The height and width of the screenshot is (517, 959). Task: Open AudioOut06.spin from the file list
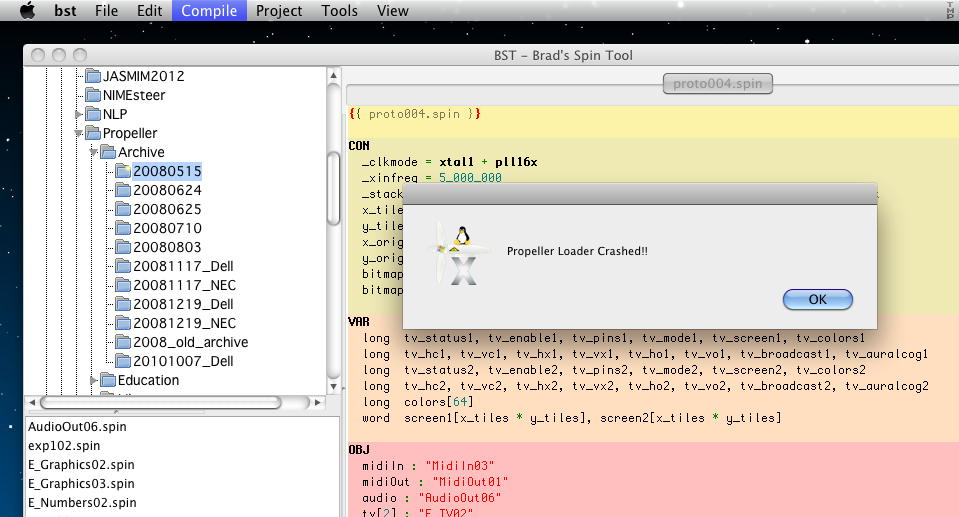[78, 427]
